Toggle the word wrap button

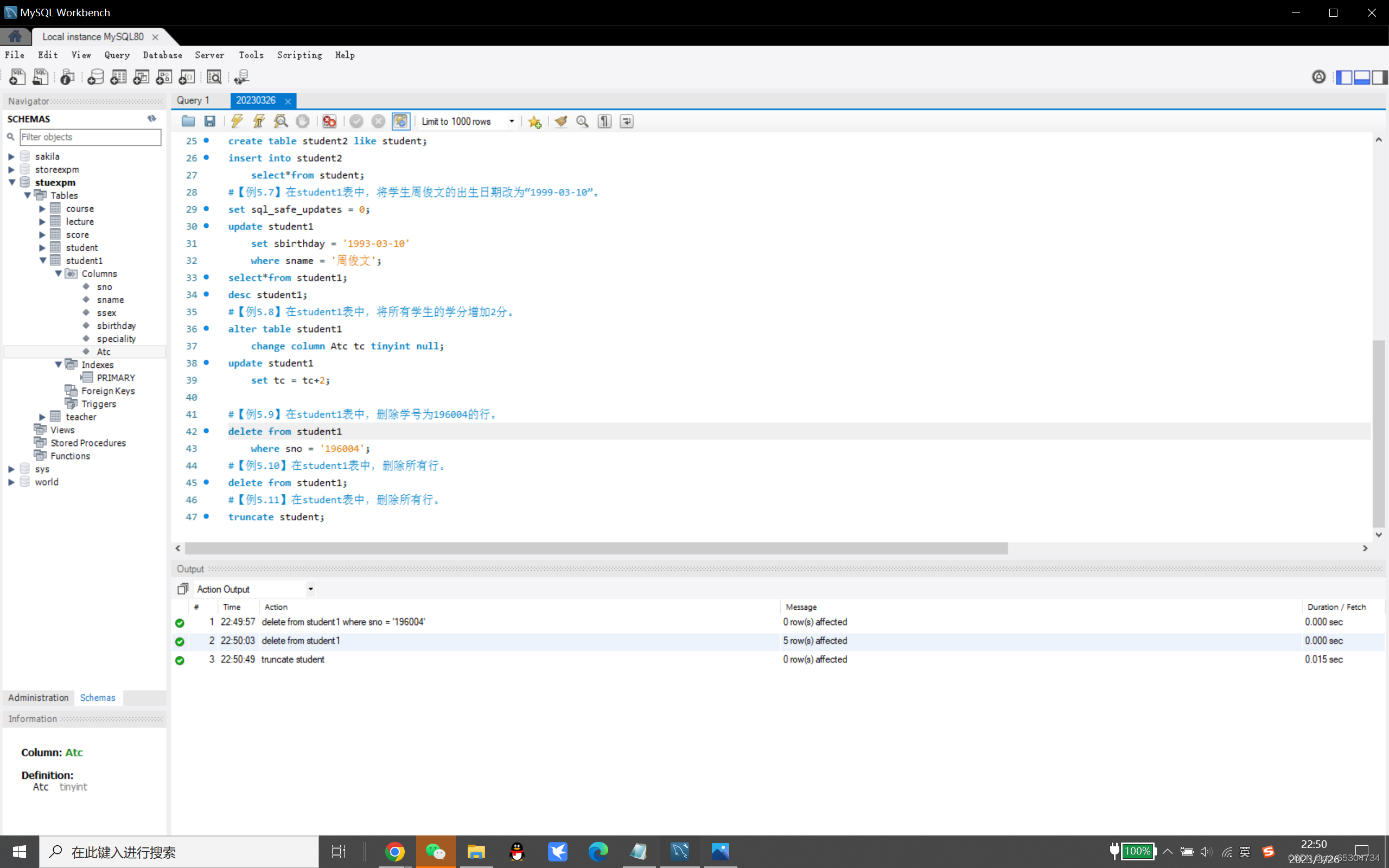click(626, 121)
